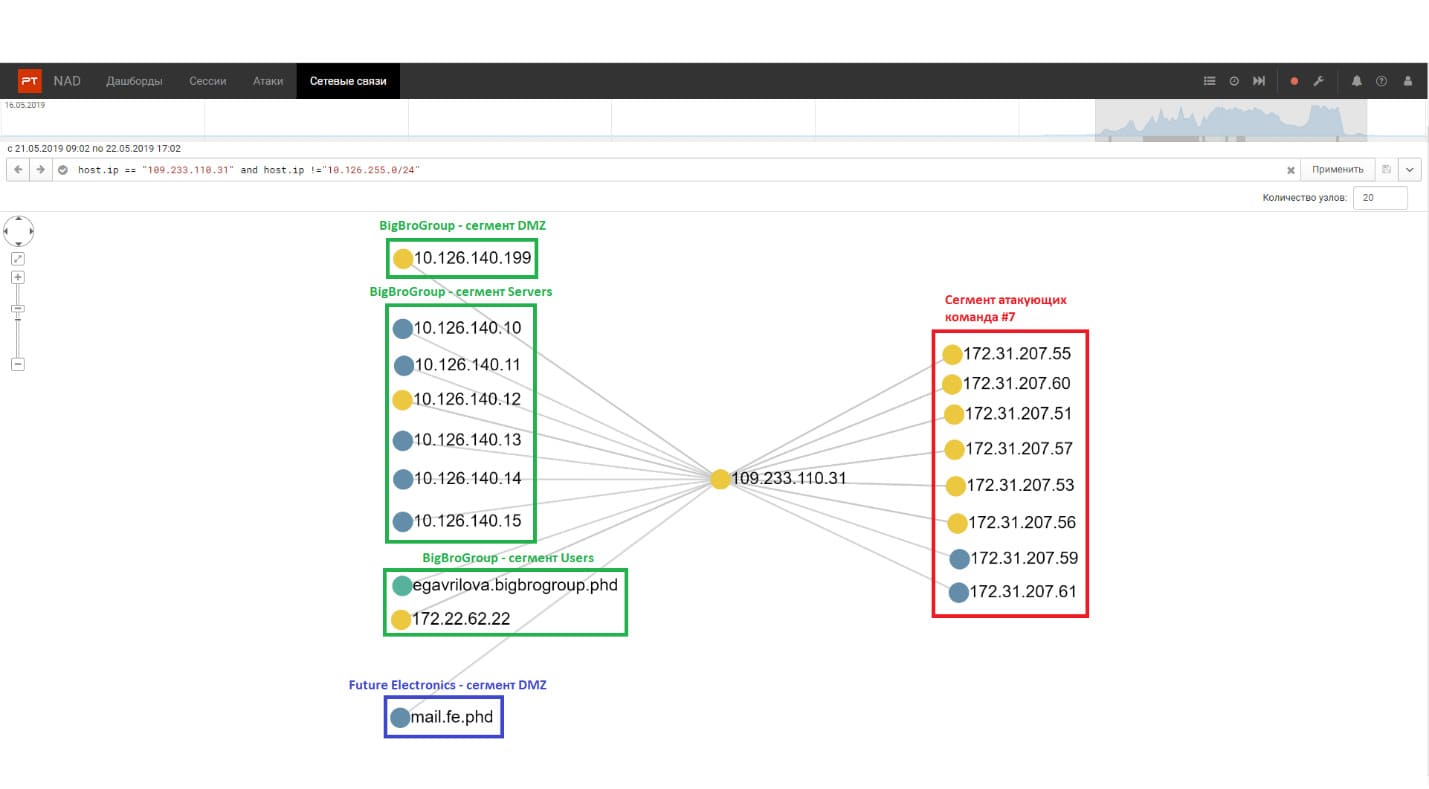Open the user profile icon
Screen dimensions: 1429x789
[1408, 81]
